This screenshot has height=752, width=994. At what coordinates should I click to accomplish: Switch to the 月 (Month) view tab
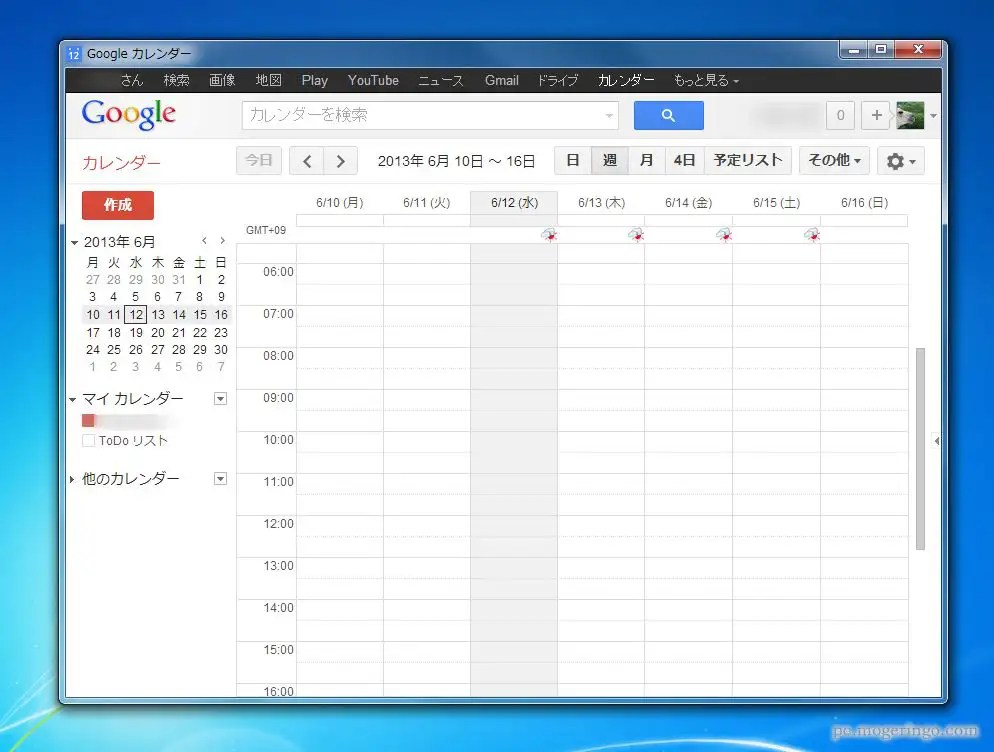(646, 159)
